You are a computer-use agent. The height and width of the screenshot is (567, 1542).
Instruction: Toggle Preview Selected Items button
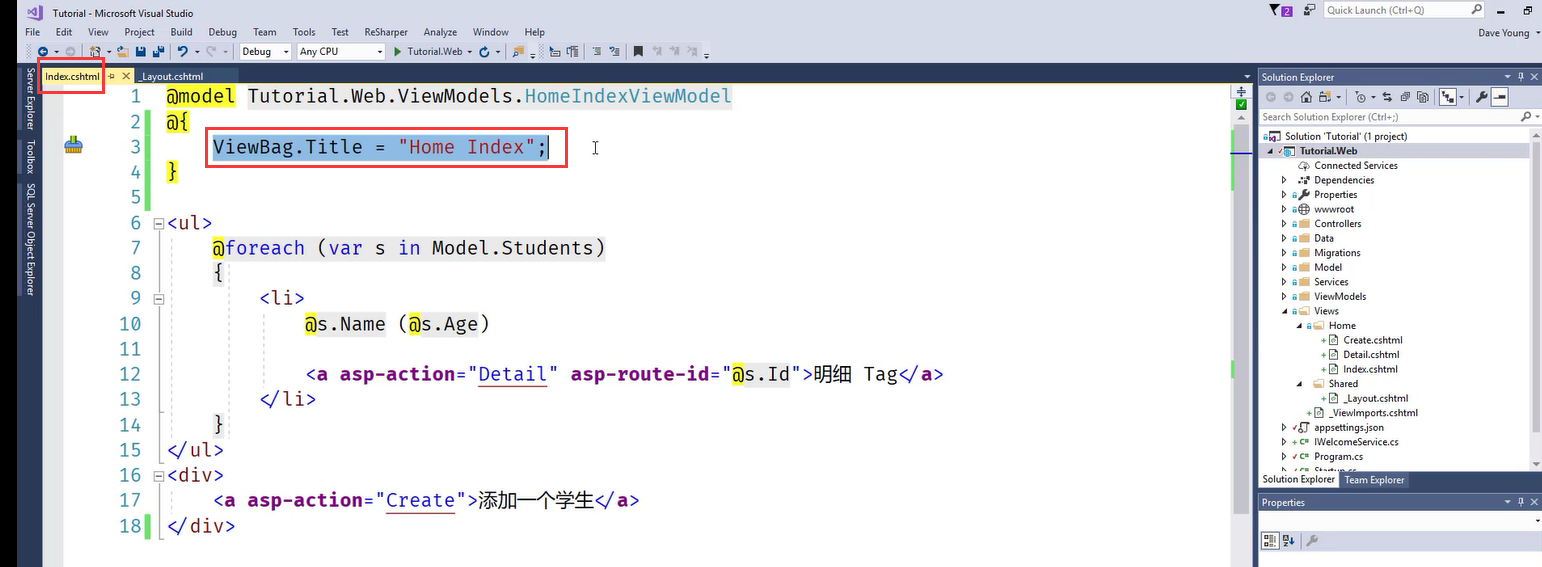[x=1499, y=97]
